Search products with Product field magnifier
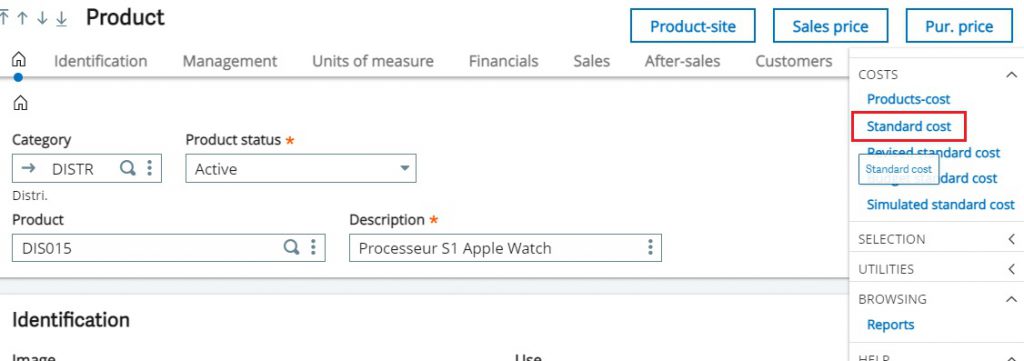 pyautogui.click(x=291, y=247)
